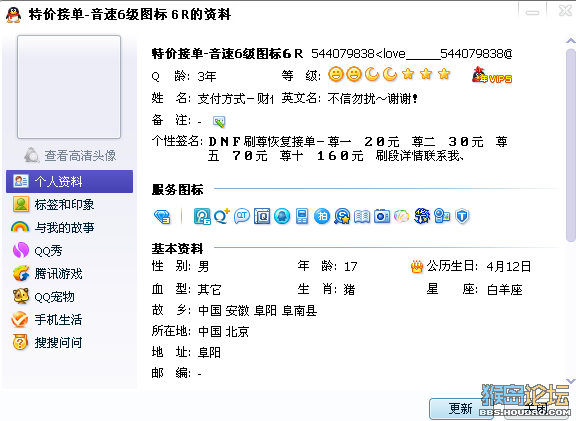Click the profile avatar picture frame
Viewport: 576px width, 421px height.
[x=69, y=87]
